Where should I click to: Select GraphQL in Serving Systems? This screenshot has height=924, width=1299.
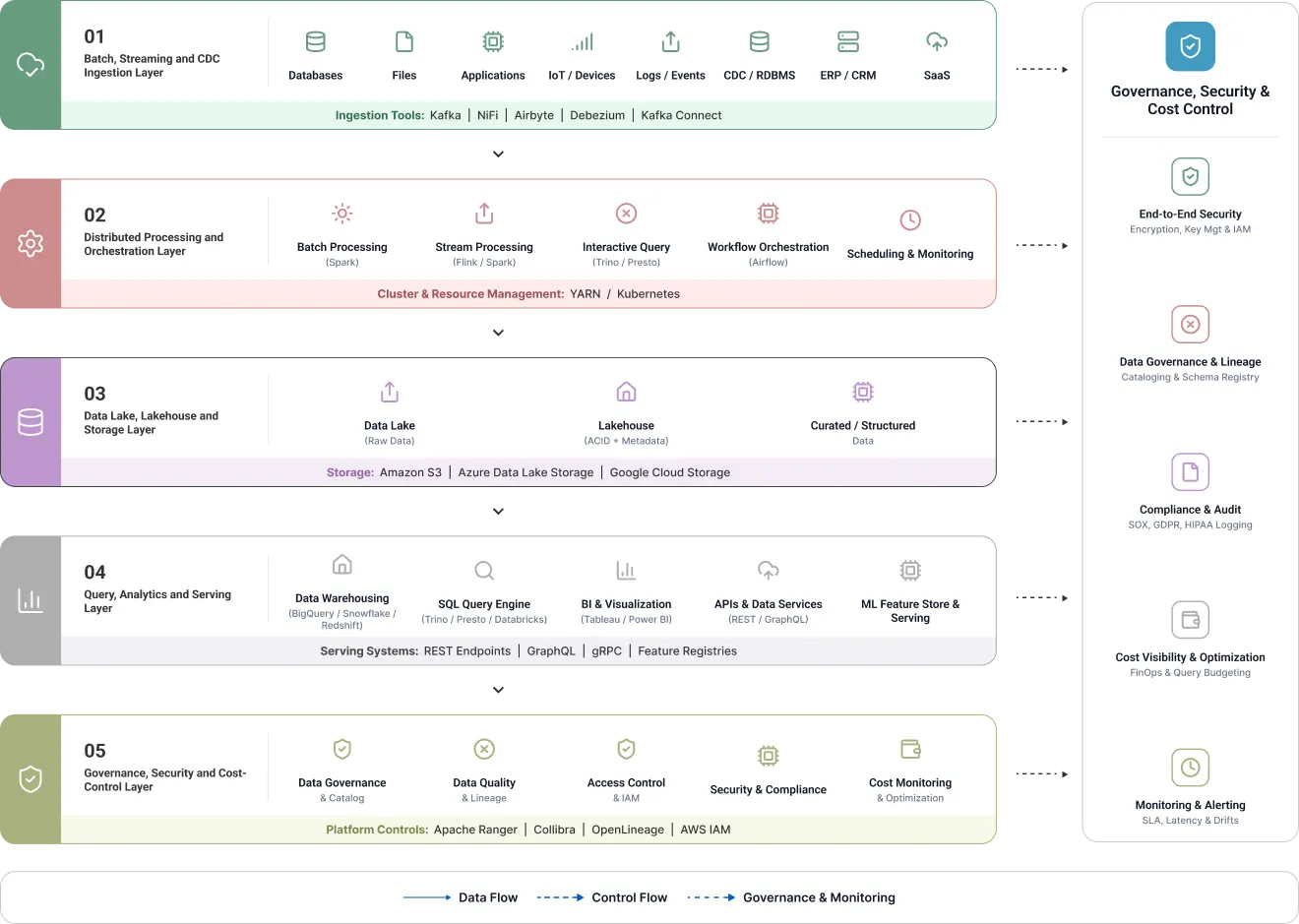point(551,651)
